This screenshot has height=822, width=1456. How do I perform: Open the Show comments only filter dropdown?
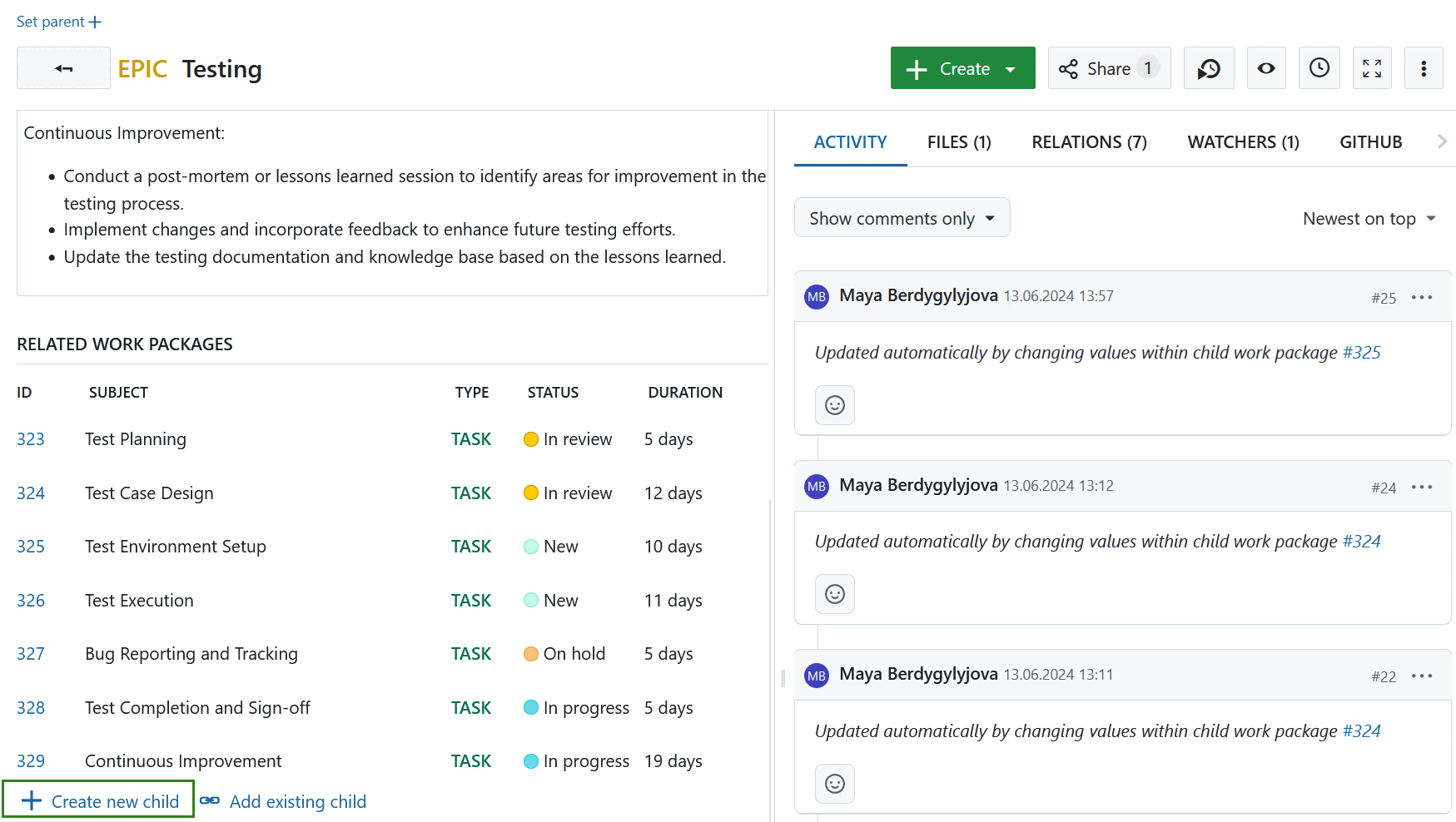[902, 217]
